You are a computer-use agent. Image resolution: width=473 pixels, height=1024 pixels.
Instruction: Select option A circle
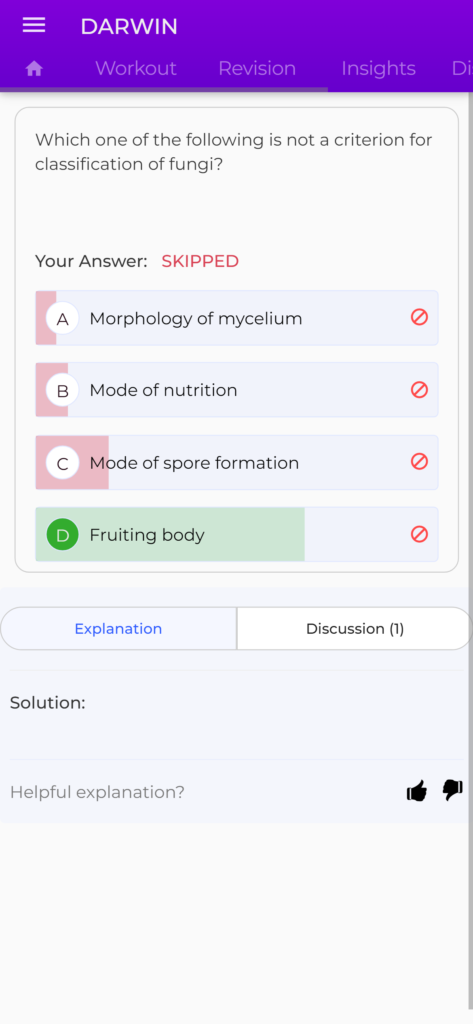63,319
